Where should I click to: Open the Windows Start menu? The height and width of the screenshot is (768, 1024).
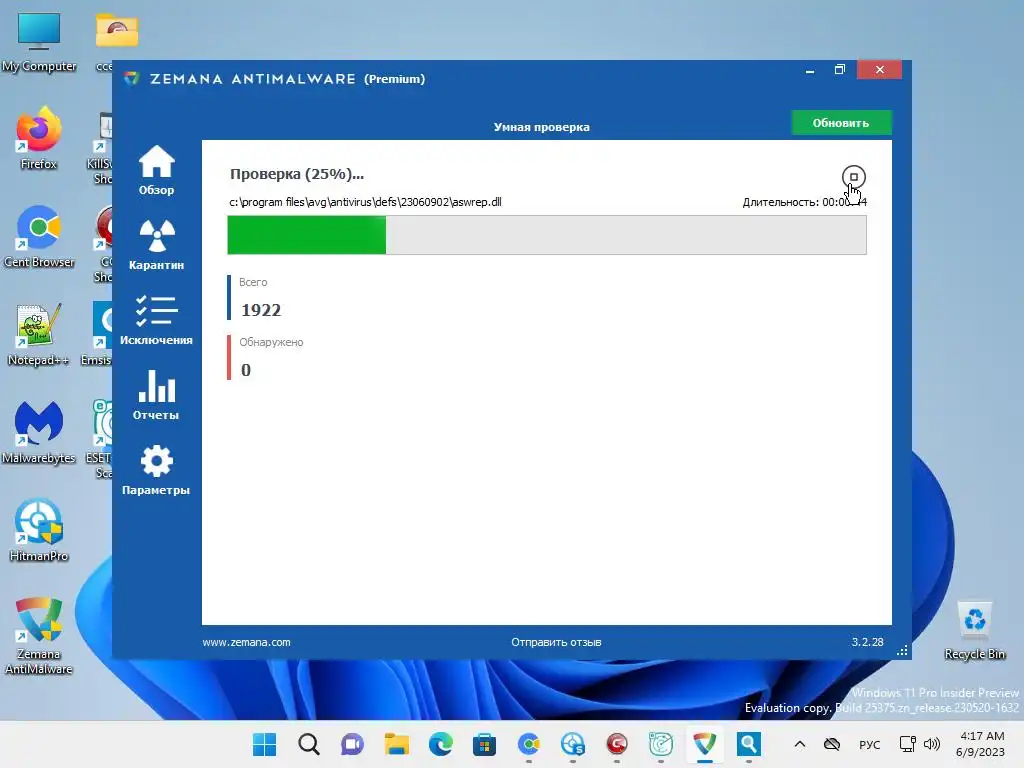click(x=264, y=744)
